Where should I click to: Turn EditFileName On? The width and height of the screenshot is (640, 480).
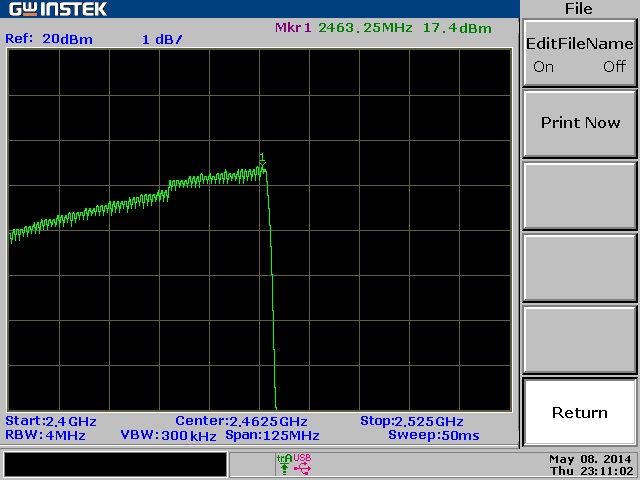(543, 67)
